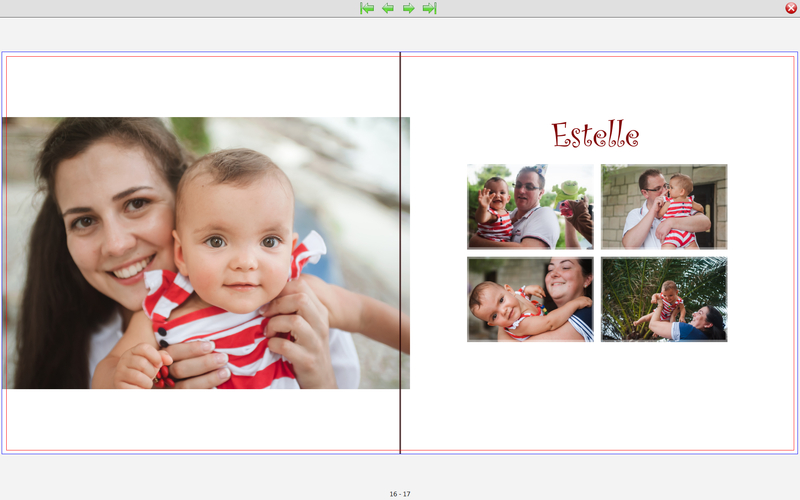The height and width of the screenshot is (500, 800).
Task: Click empty space below the large photo
Action: [x=200, y=420]
